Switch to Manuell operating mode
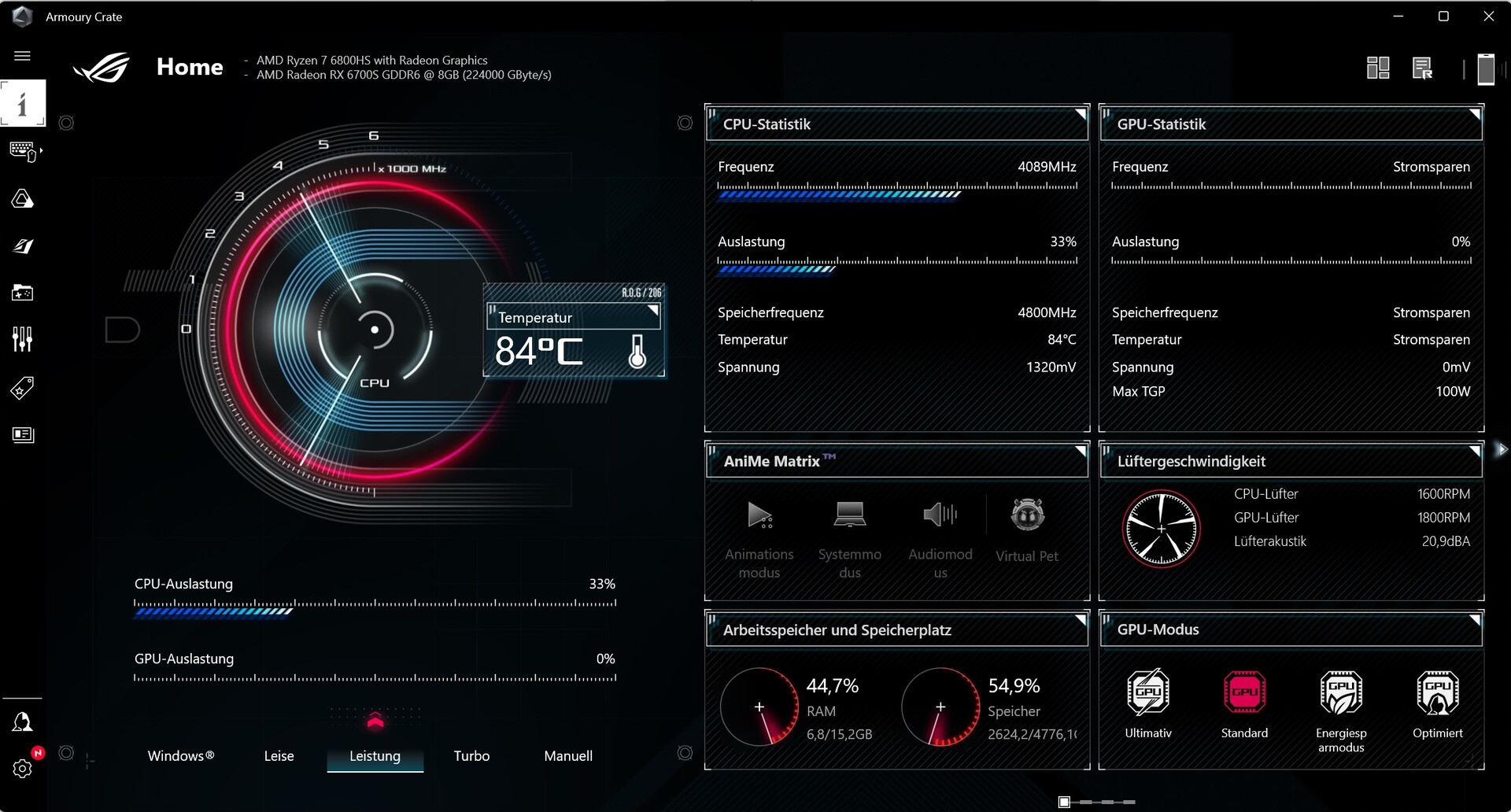 pyautogui.click(x=568, y=755)
